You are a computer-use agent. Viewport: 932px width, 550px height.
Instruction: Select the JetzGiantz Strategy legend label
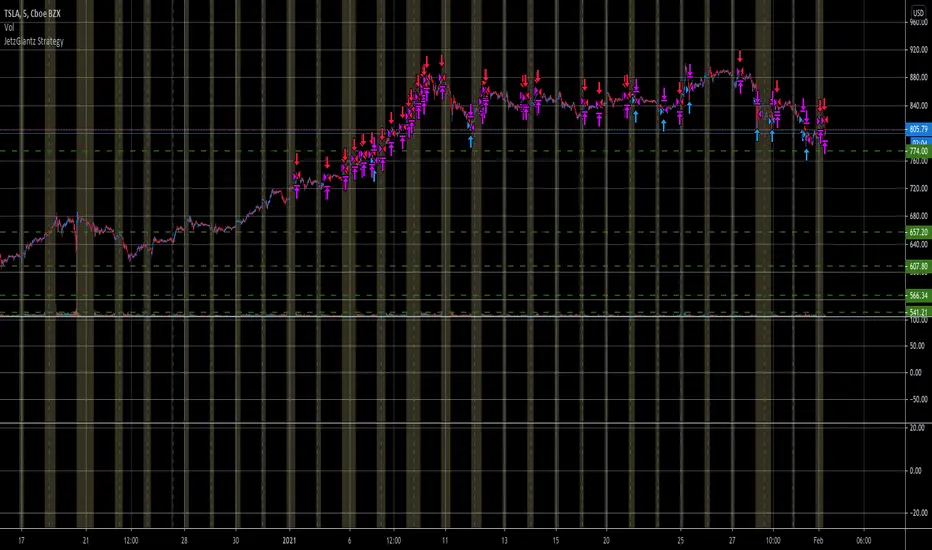pos(33,41)
